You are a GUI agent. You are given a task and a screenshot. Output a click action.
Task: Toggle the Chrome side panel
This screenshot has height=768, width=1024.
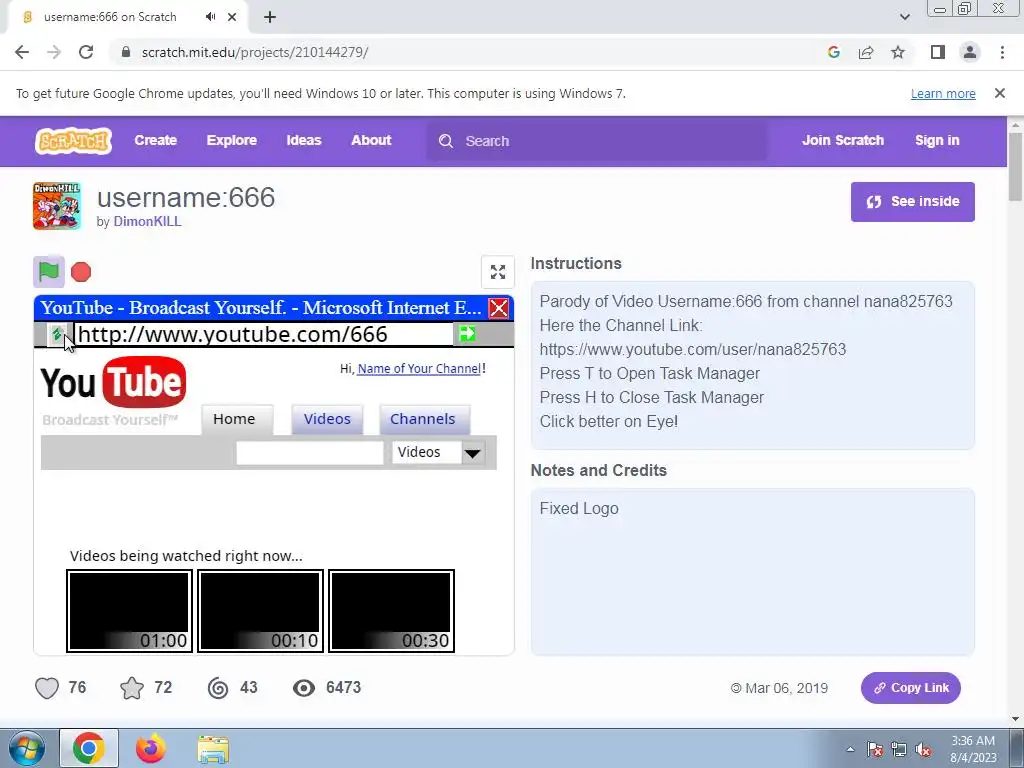pyautogui.click(x=938, y=52)
